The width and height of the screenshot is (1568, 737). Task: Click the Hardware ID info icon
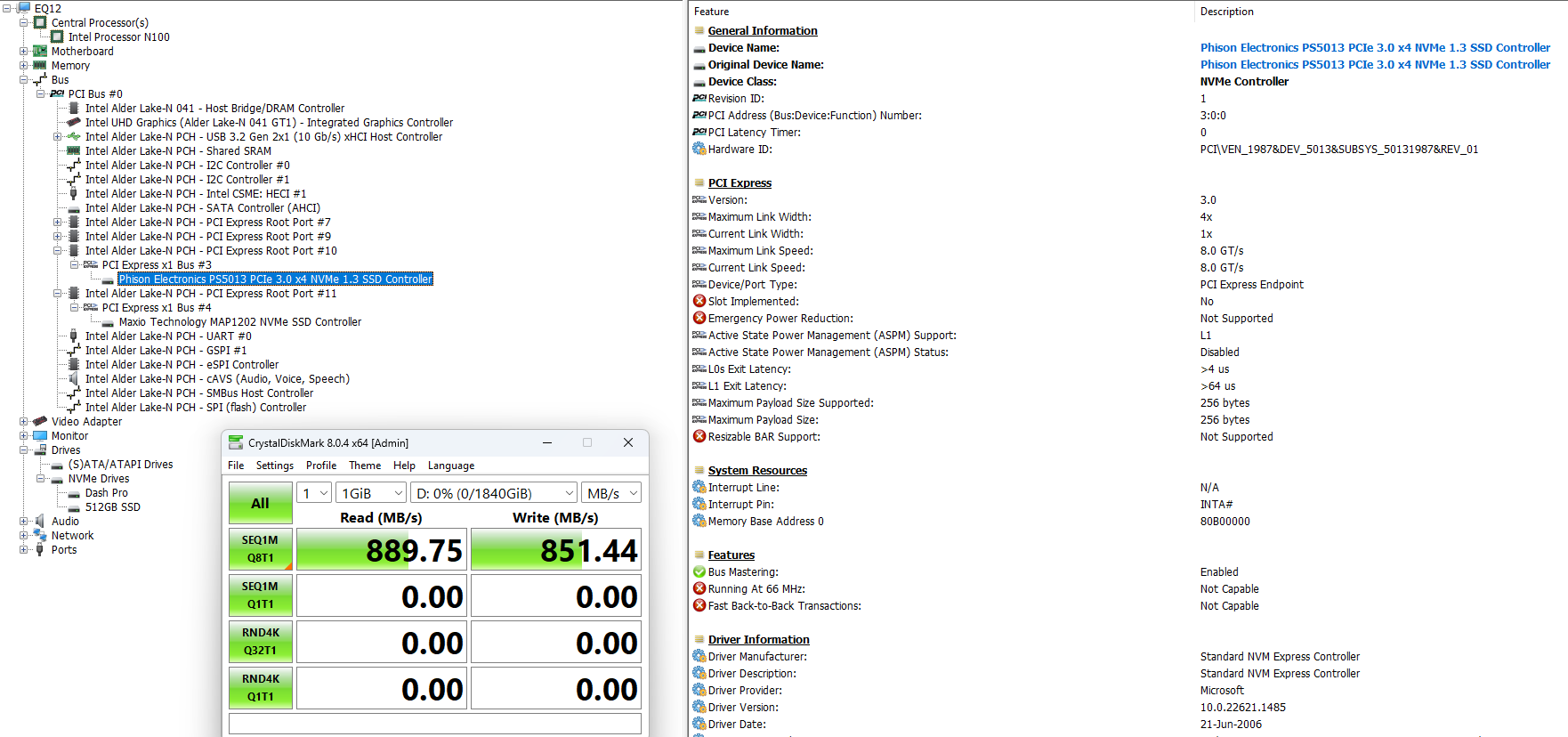pyautogui.click(x=699, y=149)
